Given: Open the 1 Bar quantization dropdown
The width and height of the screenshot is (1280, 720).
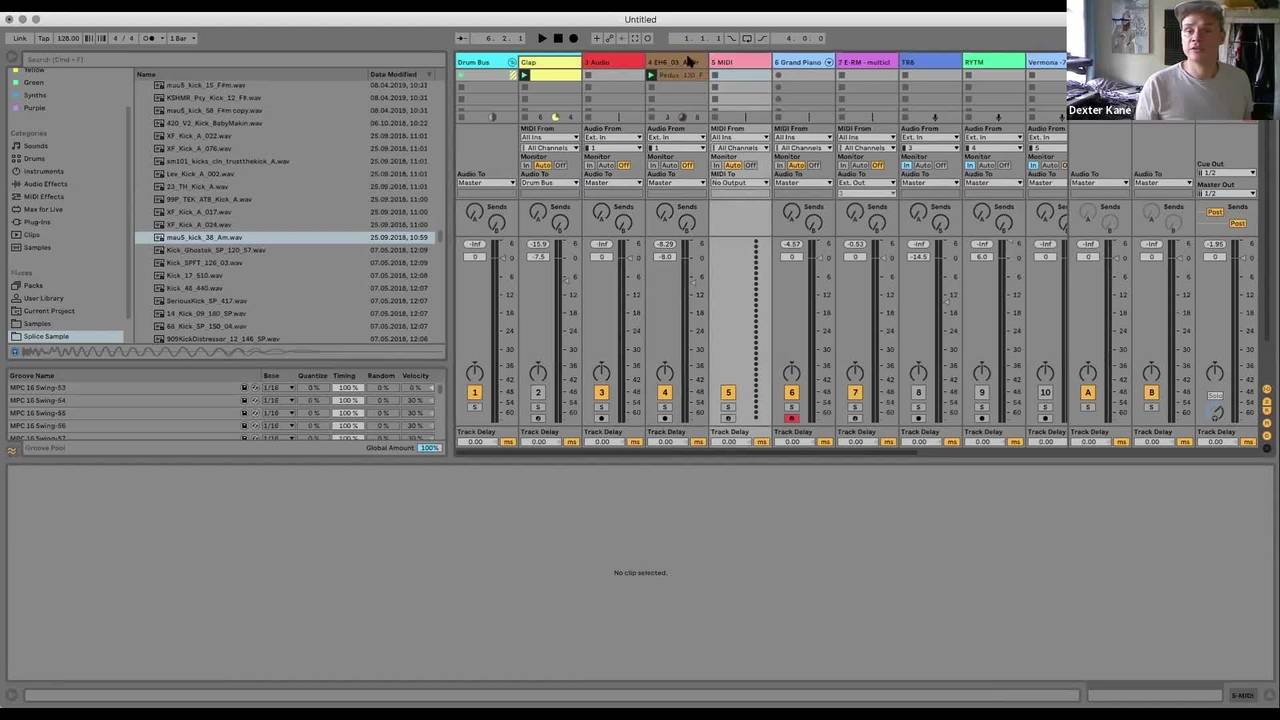Looking at the screenshot, I should (182, 38).
